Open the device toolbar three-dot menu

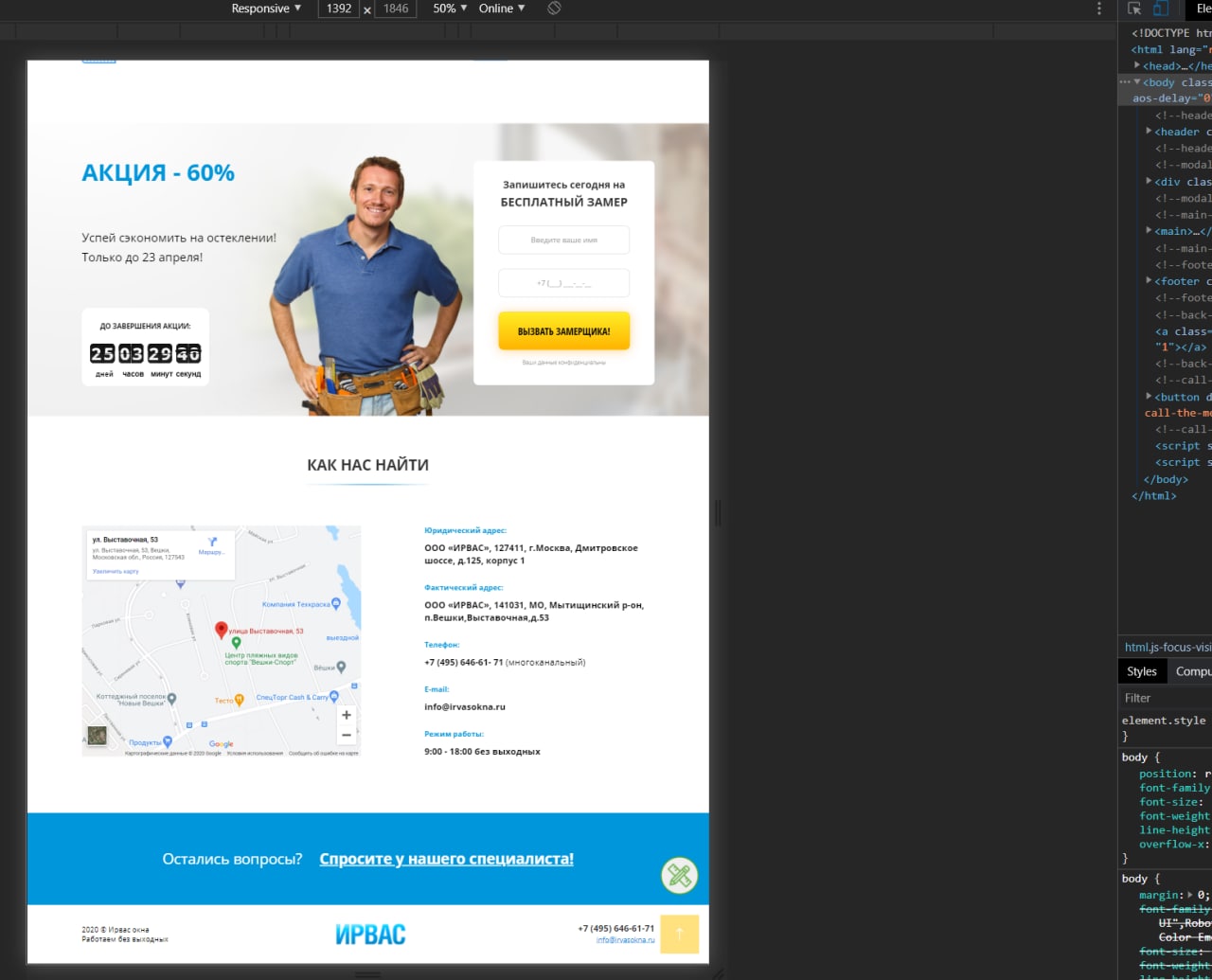[1099, 9]
